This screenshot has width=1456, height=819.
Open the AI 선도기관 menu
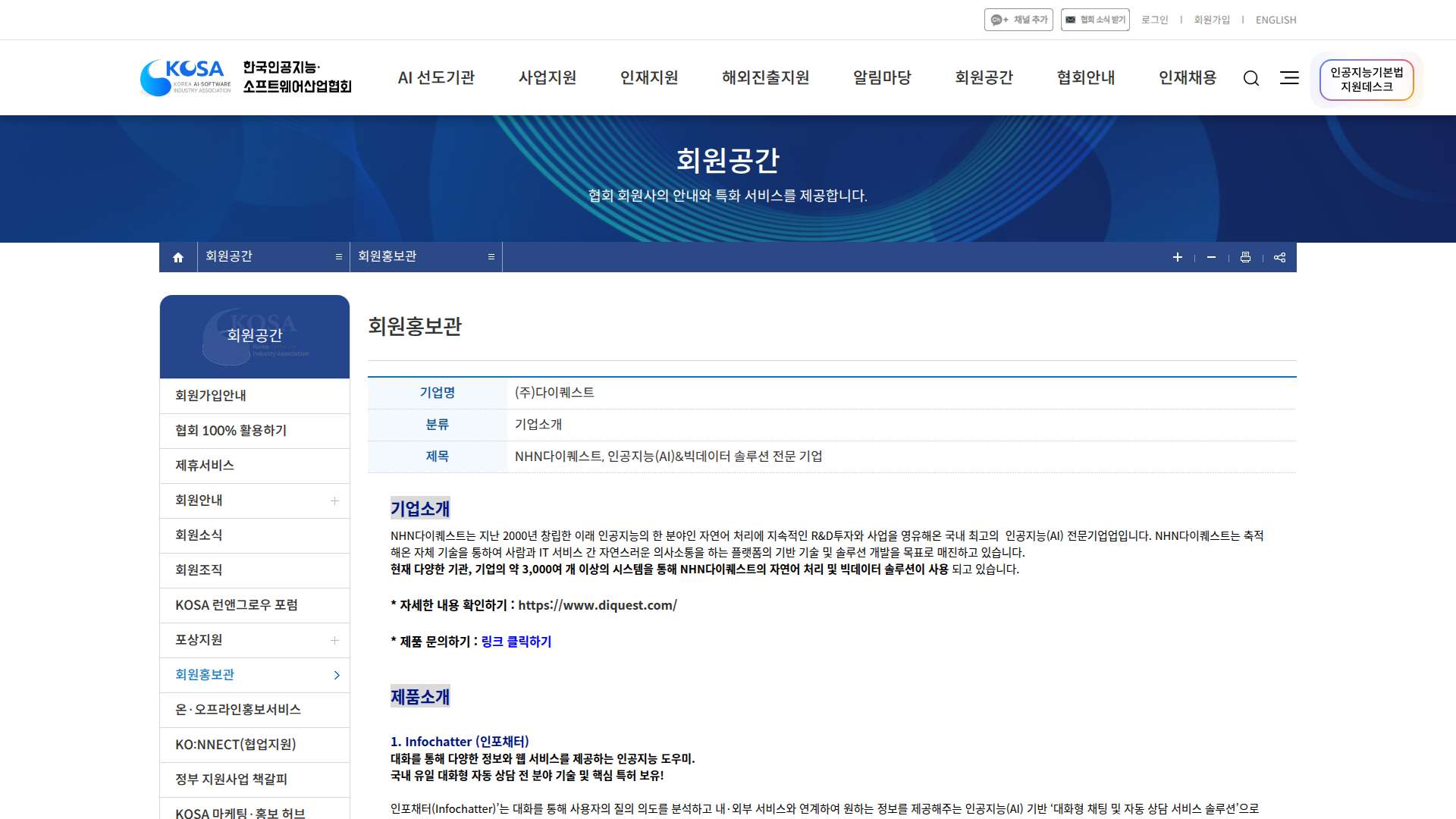coord(436,77)
